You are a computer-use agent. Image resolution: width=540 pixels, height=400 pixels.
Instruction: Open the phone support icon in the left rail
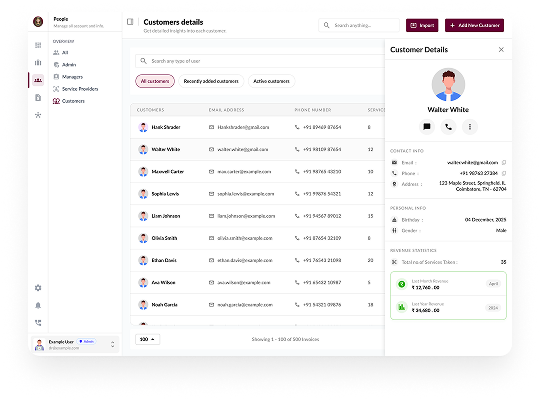(x=38, y=323)
